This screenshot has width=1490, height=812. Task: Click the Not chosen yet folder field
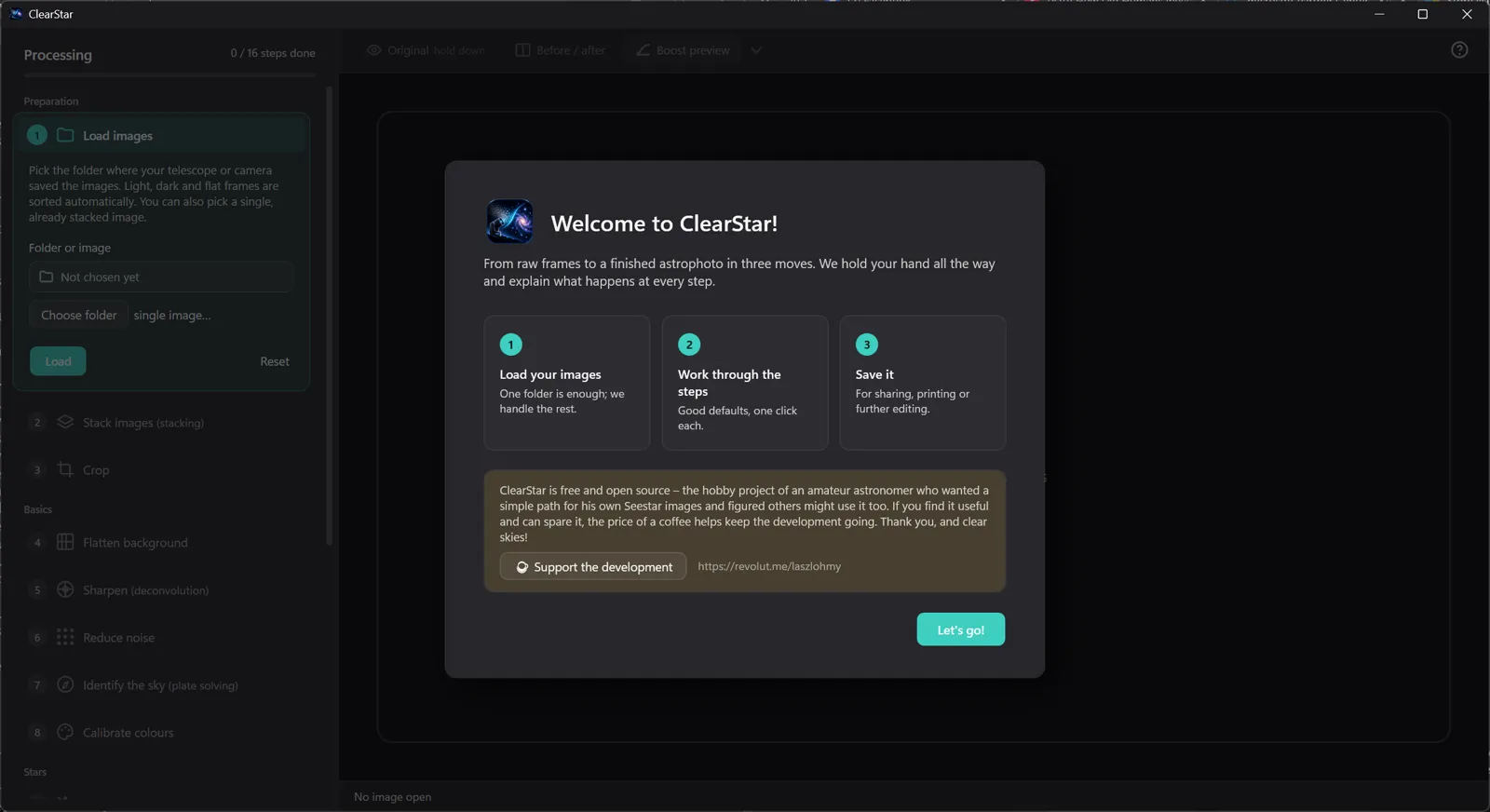point(161,277)
